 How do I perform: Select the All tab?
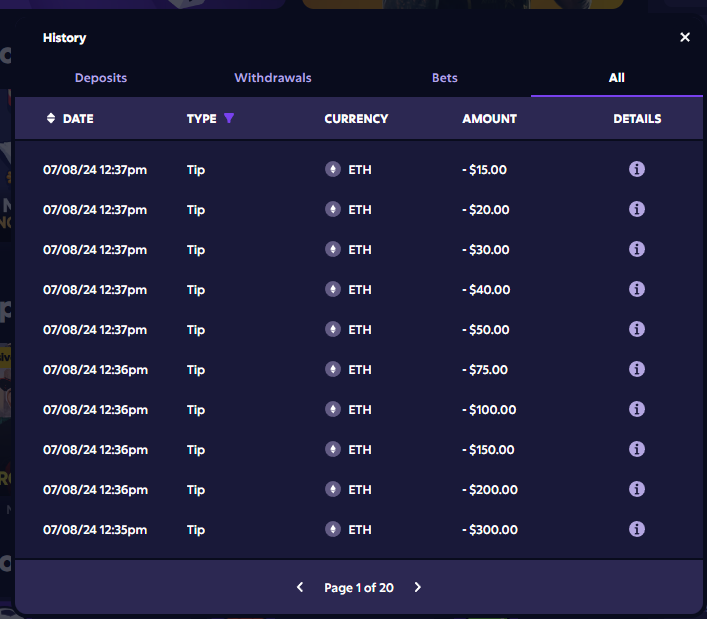pos(616,78)
